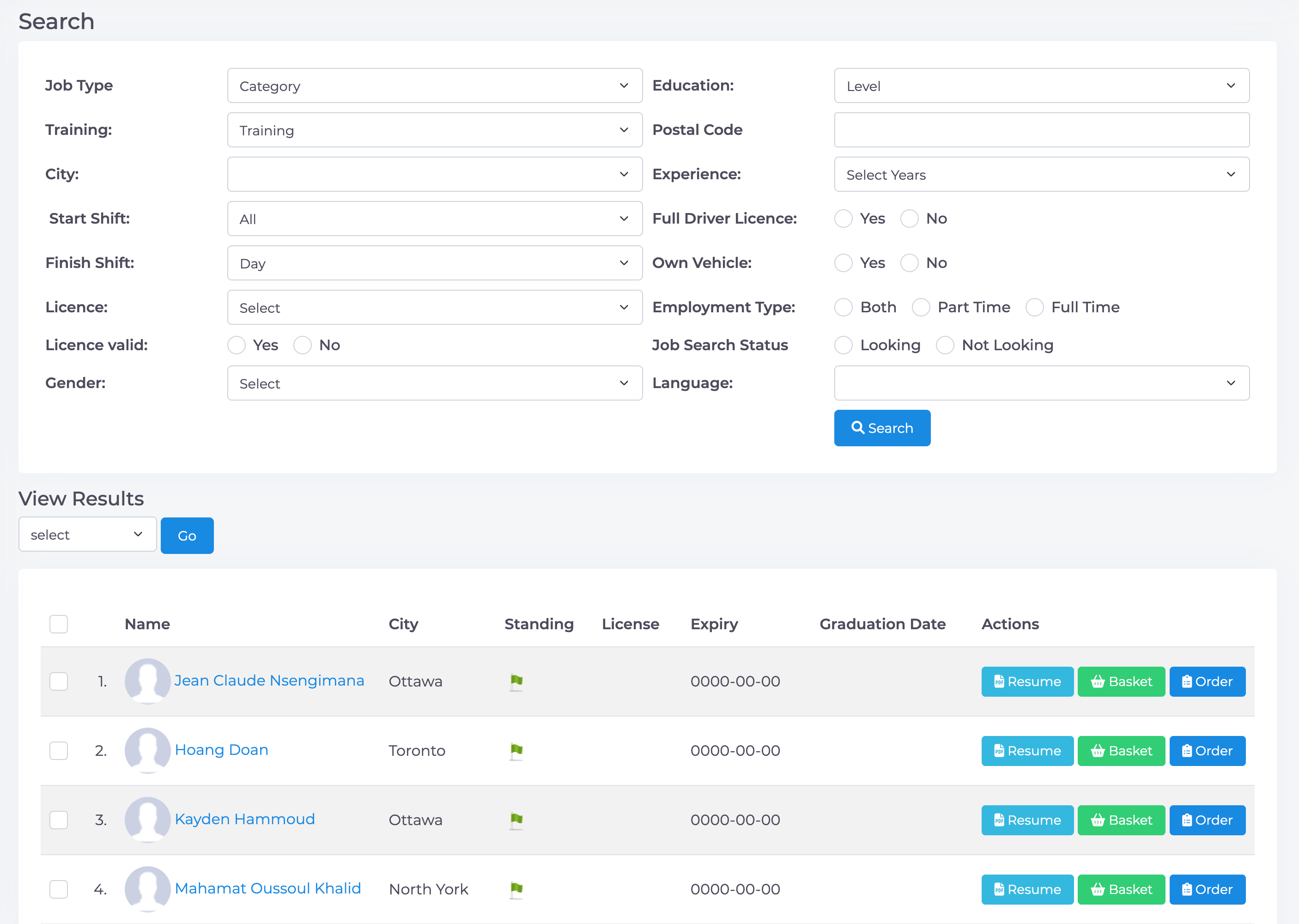
Task: Select No for Full Driver Licence
Action: click(910, 219)
